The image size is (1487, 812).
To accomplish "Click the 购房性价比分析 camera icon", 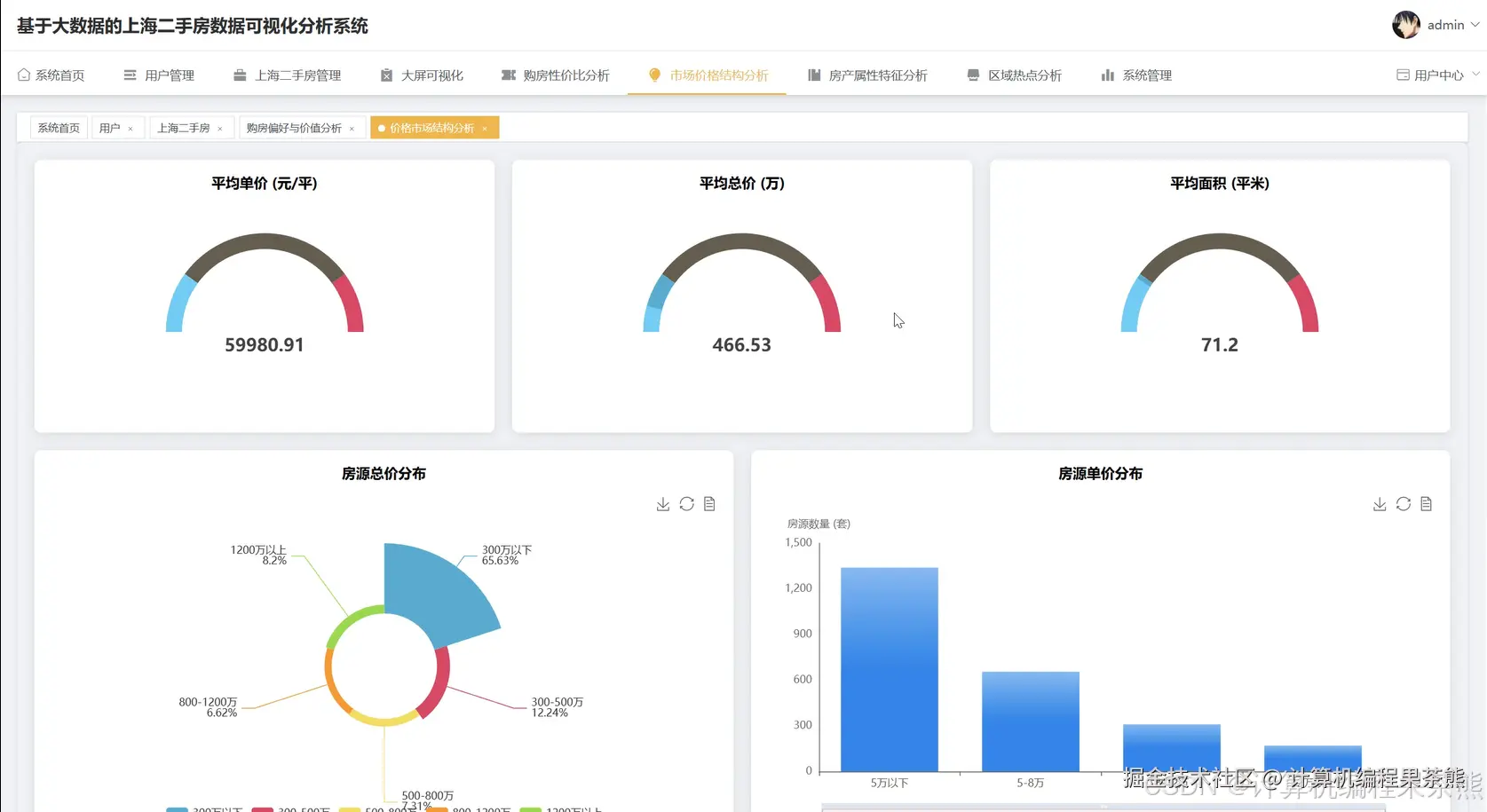I will 509,75.
